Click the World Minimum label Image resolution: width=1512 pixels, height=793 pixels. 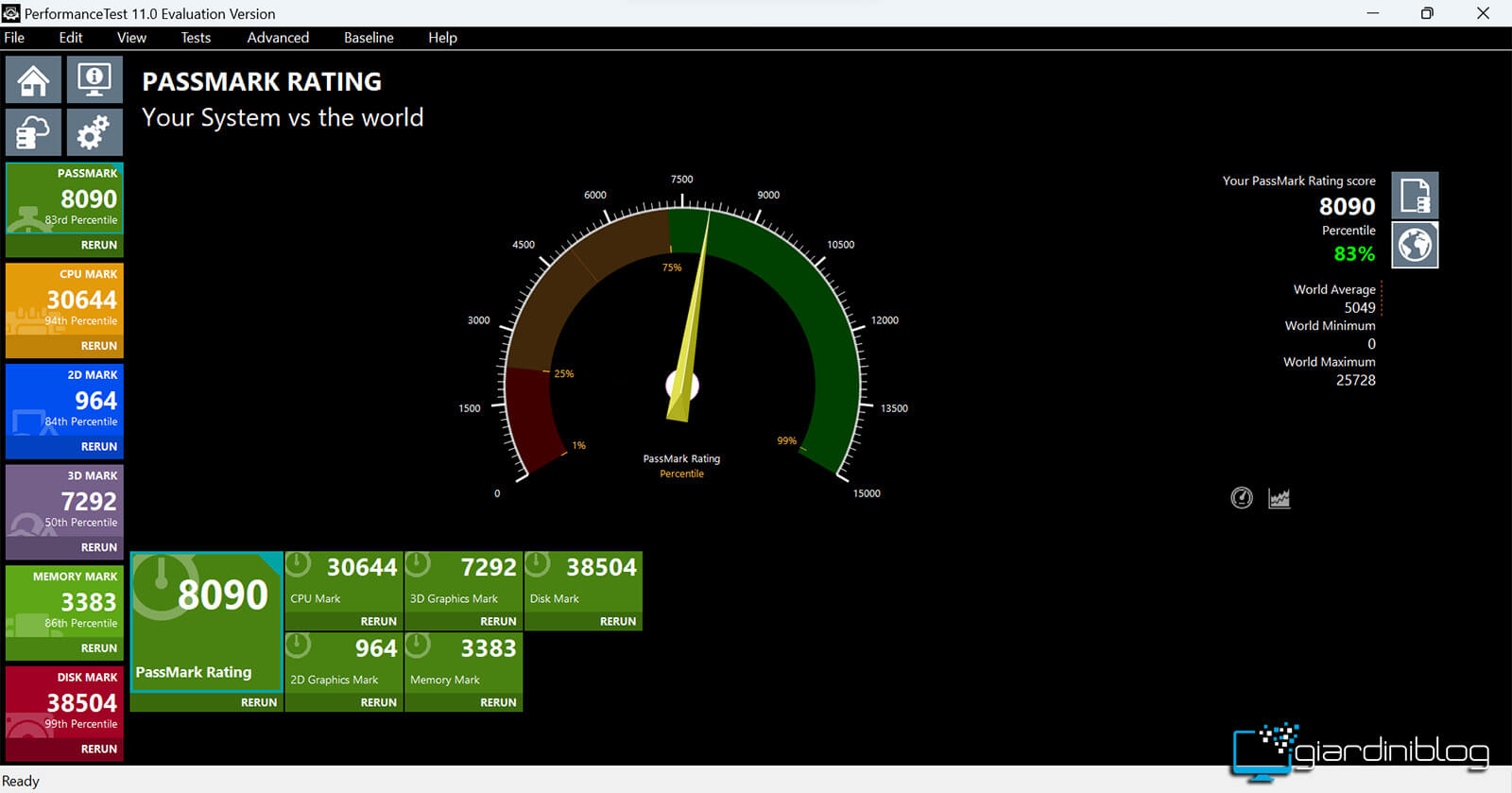click(1330, 325)
